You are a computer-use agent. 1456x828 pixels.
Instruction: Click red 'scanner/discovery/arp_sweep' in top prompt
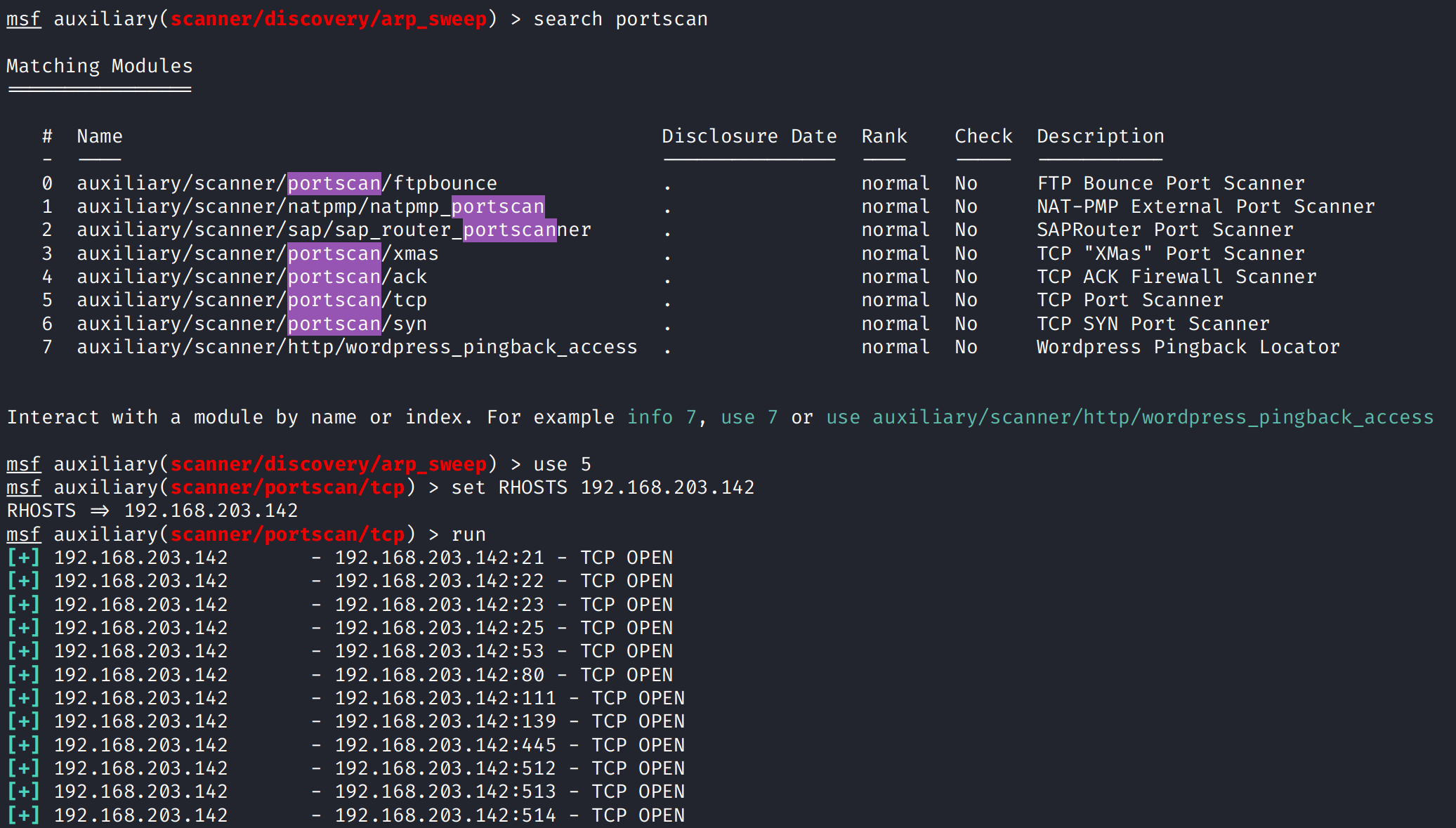click(x=328, y=19)
